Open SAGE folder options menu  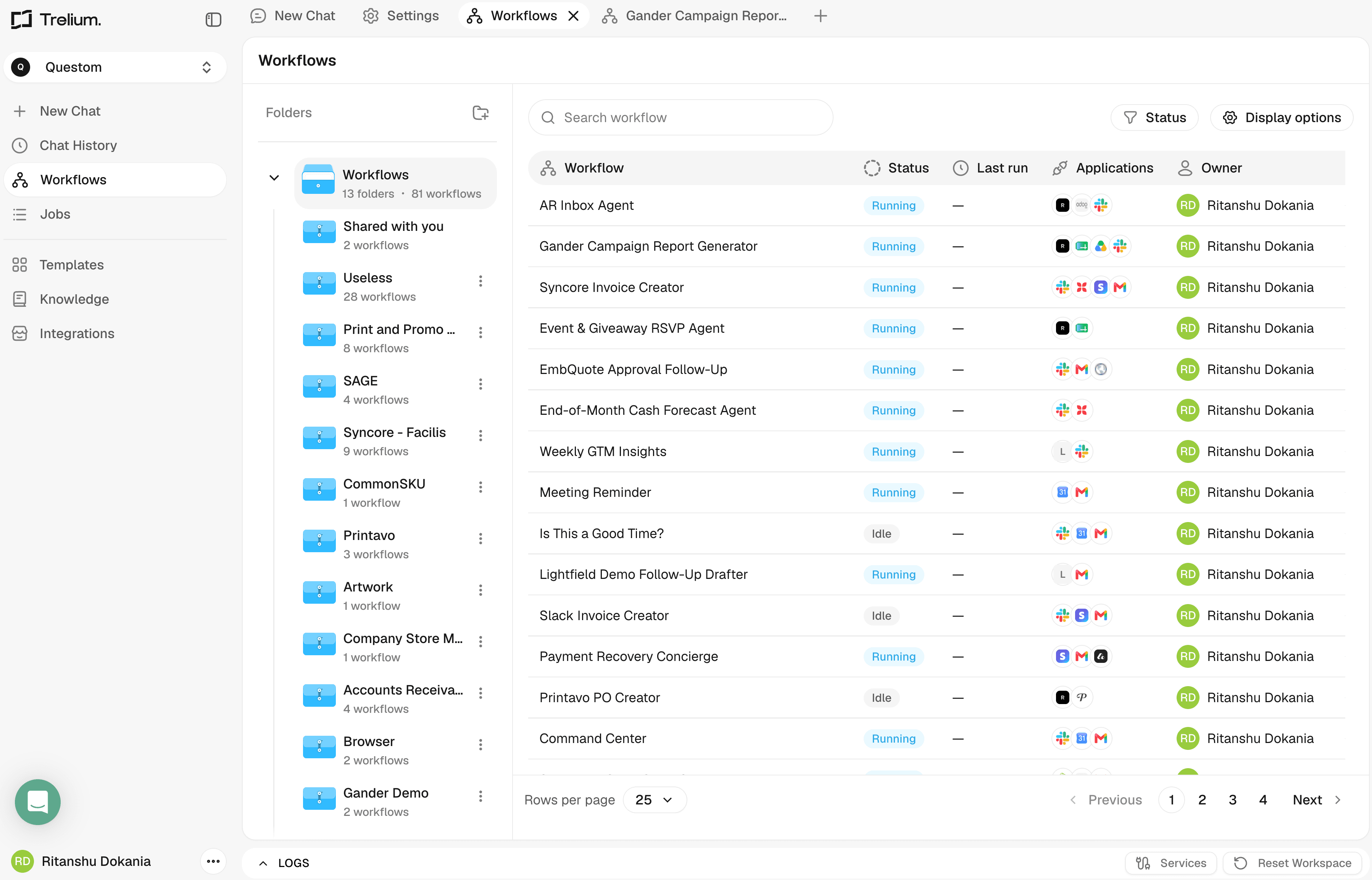coord(480,384)
